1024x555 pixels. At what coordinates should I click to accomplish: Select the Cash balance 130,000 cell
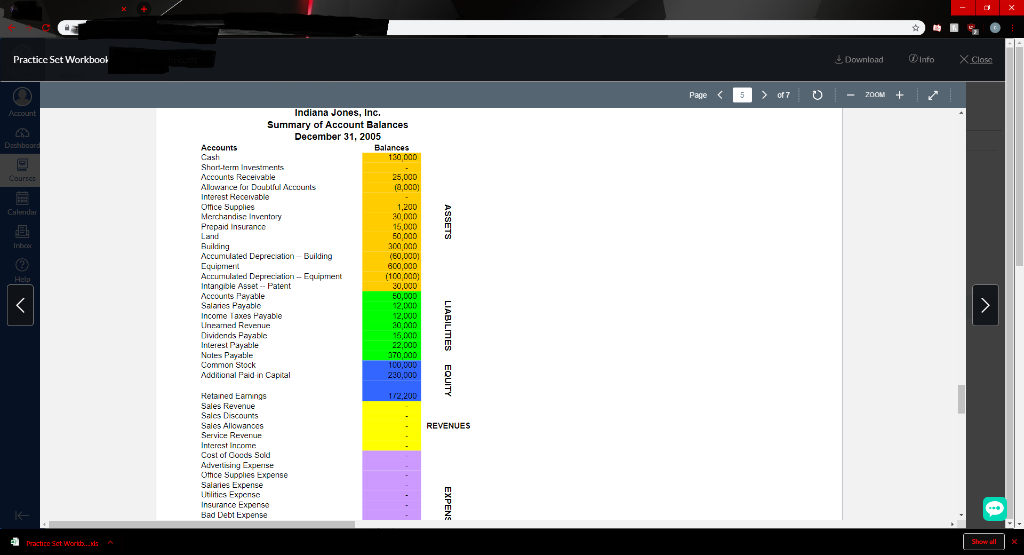point(391,157)
